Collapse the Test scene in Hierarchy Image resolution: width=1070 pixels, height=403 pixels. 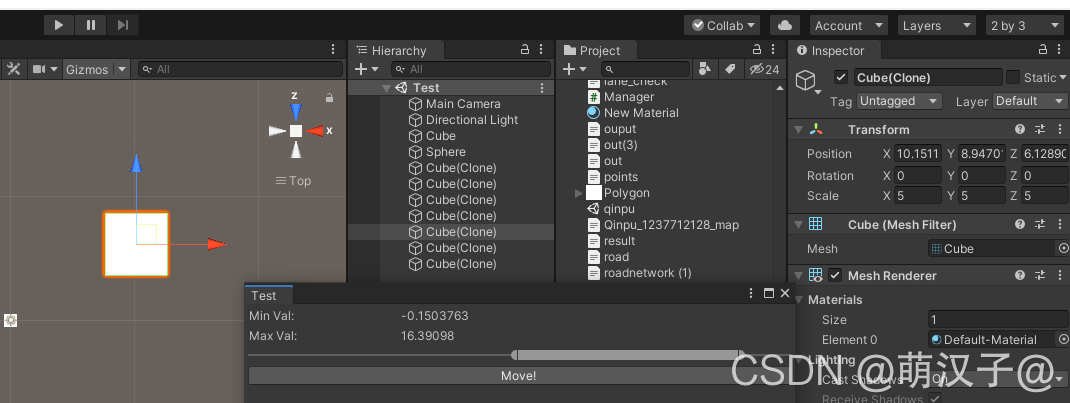pos(386,88)
